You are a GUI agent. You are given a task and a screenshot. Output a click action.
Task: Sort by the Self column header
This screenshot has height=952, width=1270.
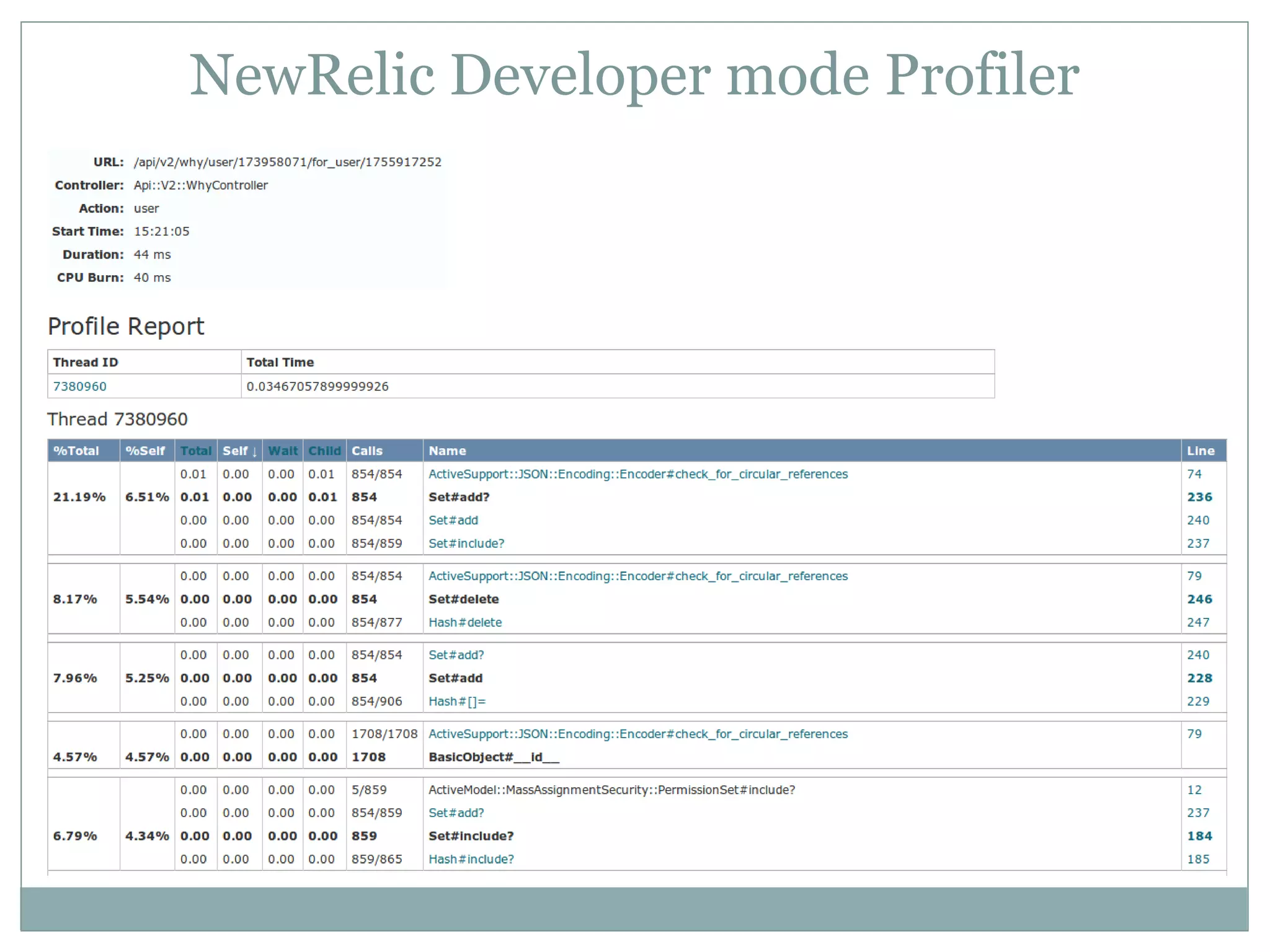tap(239, 451)
